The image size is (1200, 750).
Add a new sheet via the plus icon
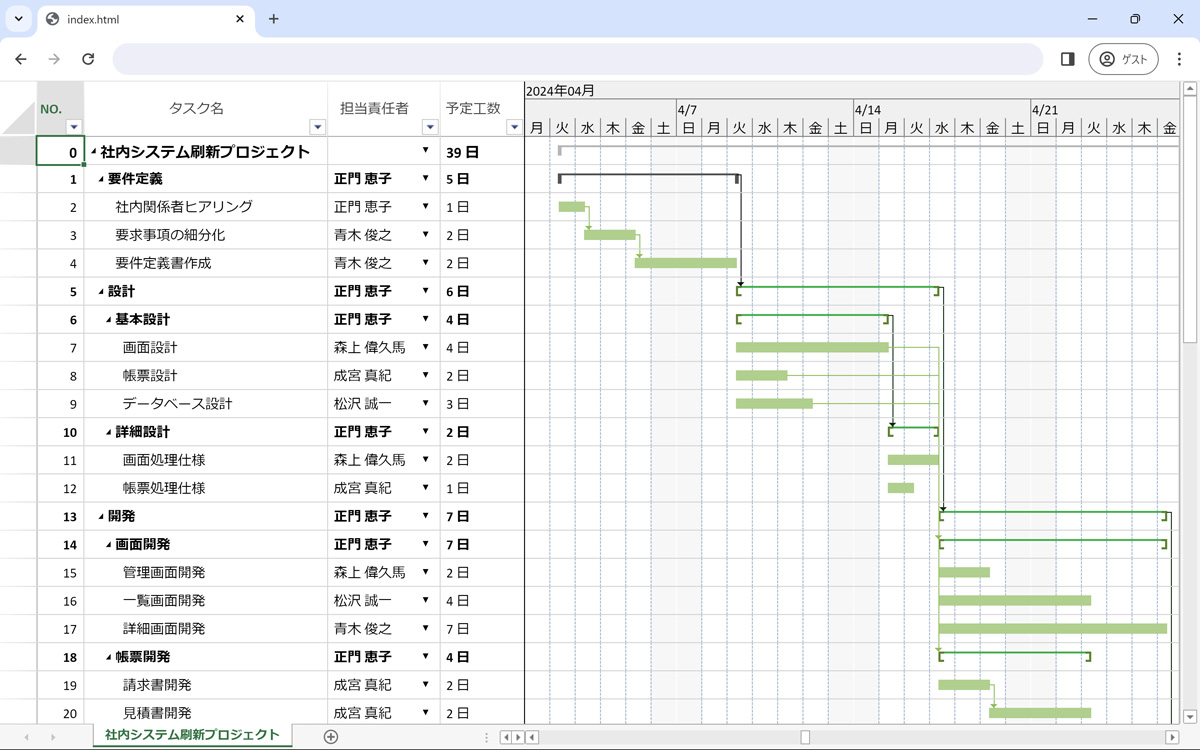[x=330, y=735]
